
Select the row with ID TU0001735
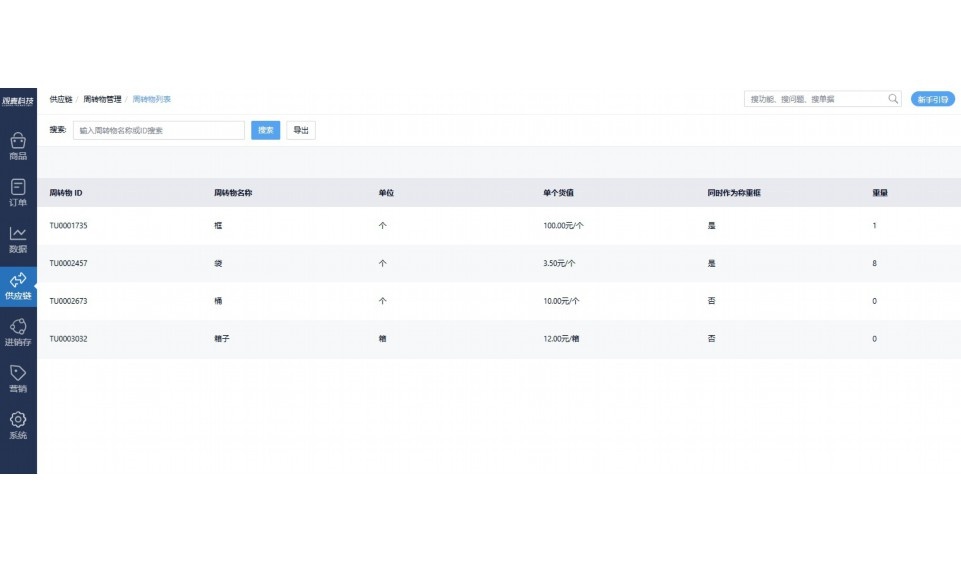(68, 226)
